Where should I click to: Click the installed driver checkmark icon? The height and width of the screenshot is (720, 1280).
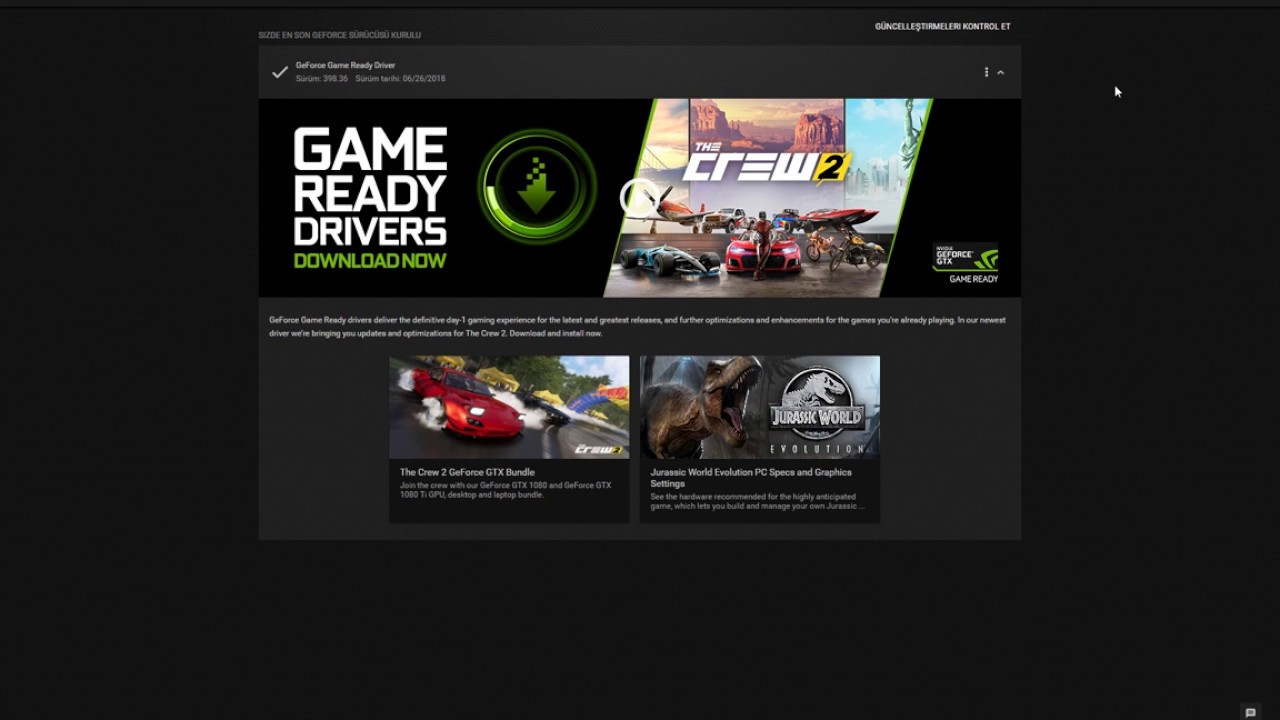point(280,72)
